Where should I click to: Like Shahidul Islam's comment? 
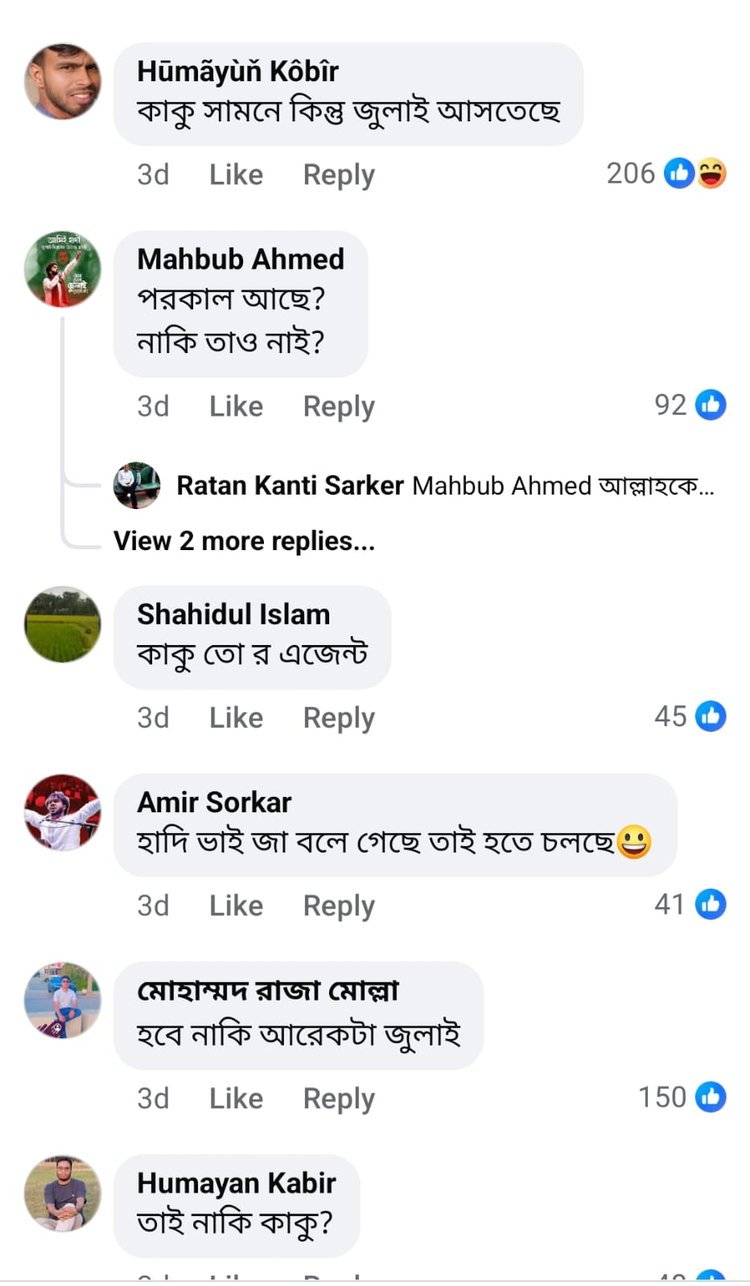(236, 717)
